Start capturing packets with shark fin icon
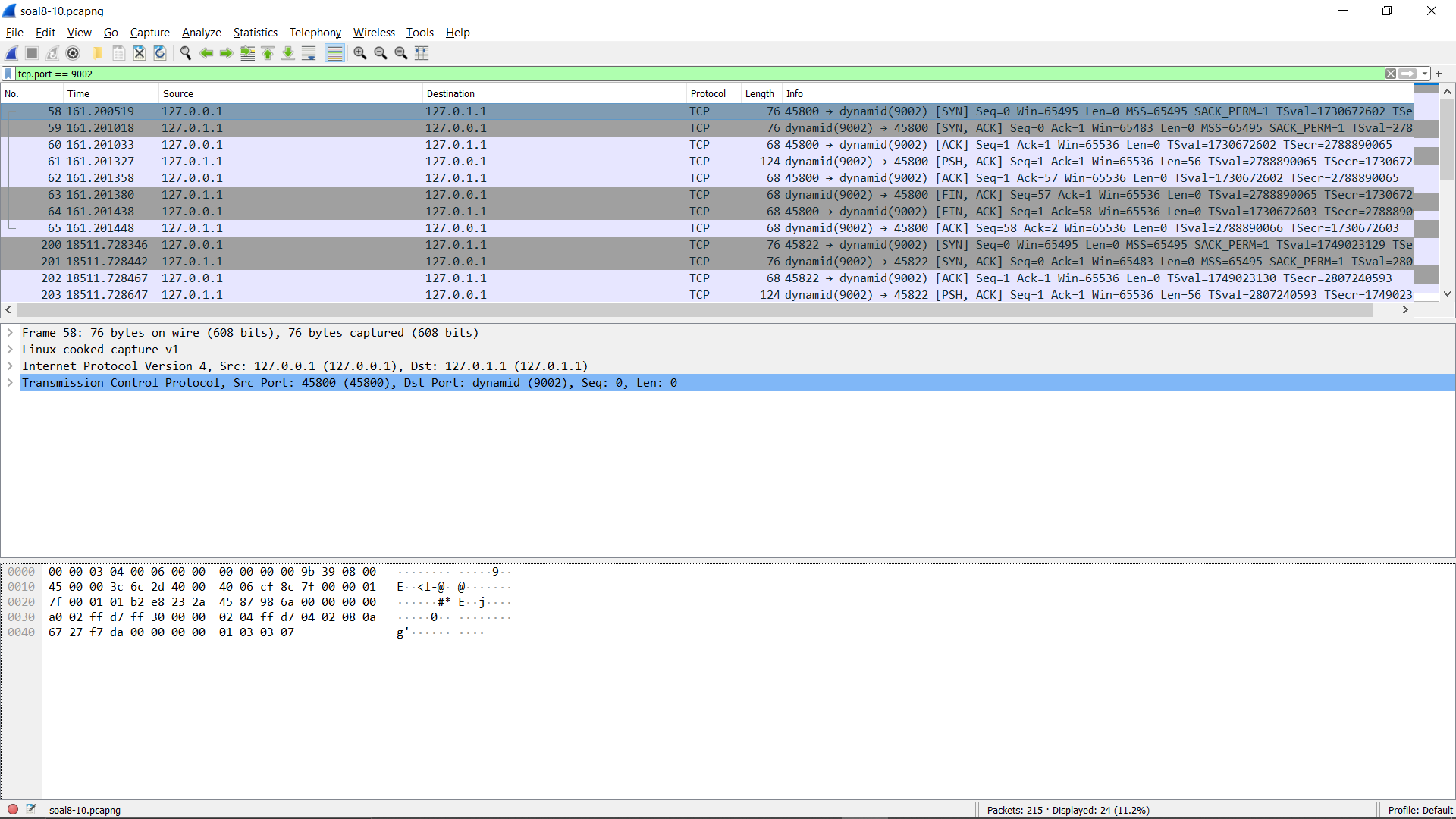This screenshot has height=819, width=1456. pos(11,53)
